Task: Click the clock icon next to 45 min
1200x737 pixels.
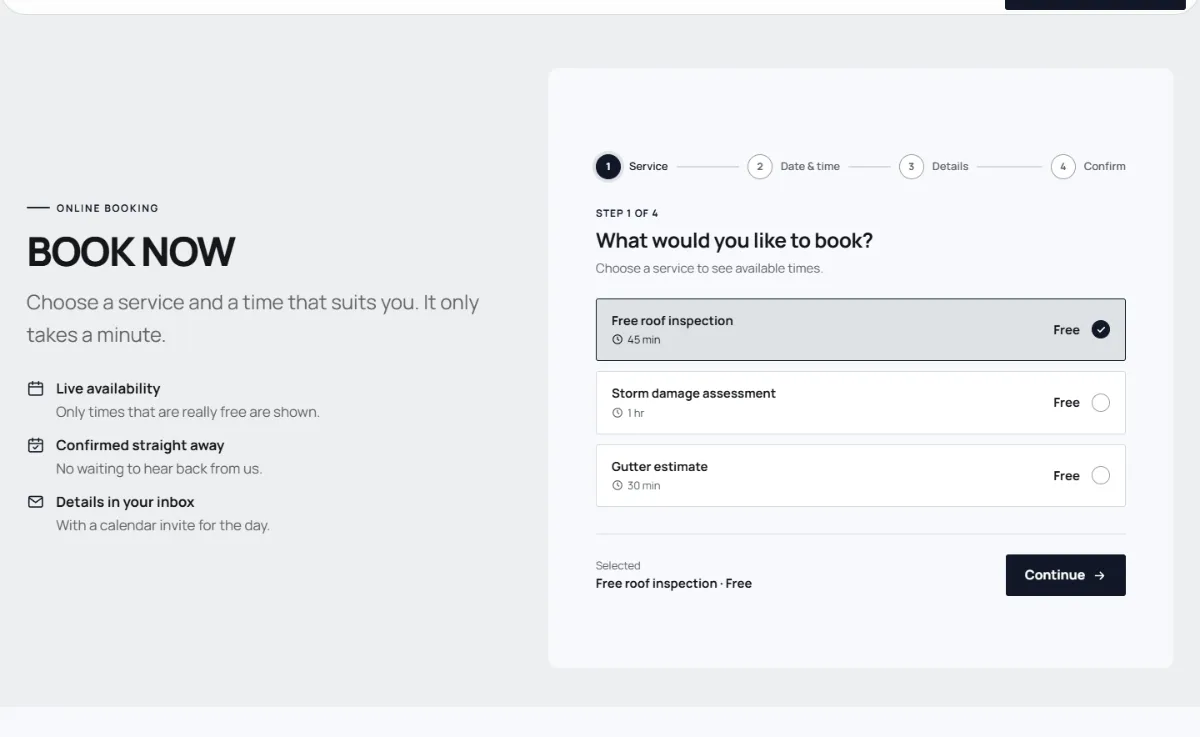Action: coord(617,340)
